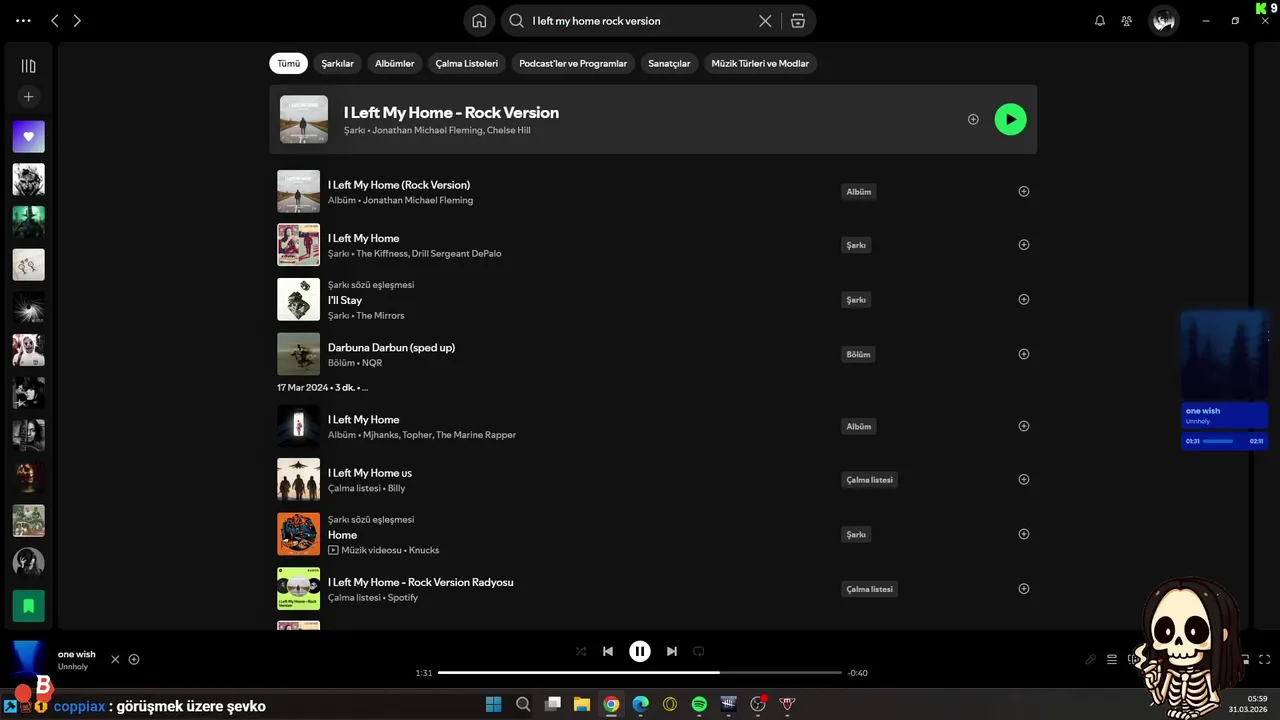Save Darbuna Darbun (sped up) episode

pos(1023,353)
